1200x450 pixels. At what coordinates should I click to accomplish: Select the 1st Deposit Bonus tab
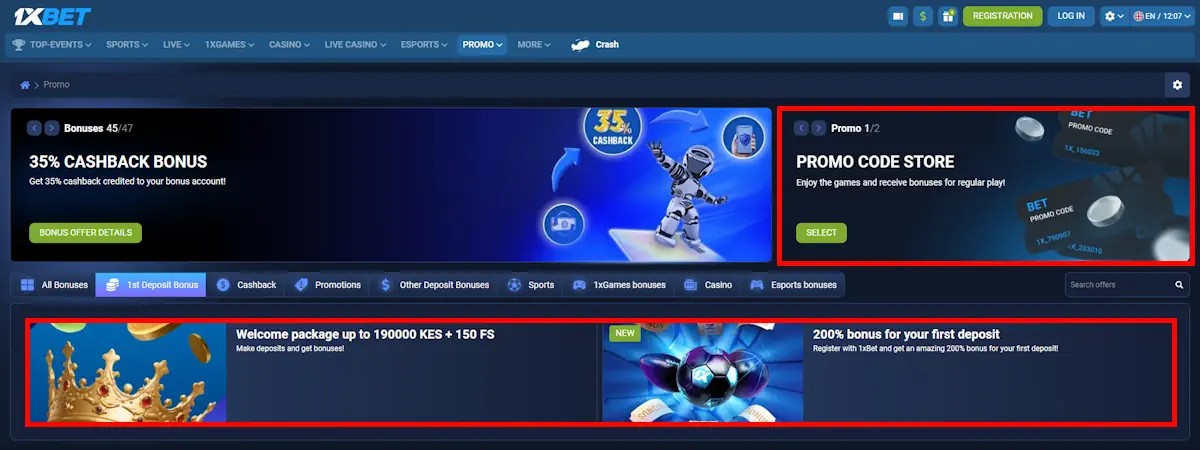pyautogui.click(x=151, y=285)
